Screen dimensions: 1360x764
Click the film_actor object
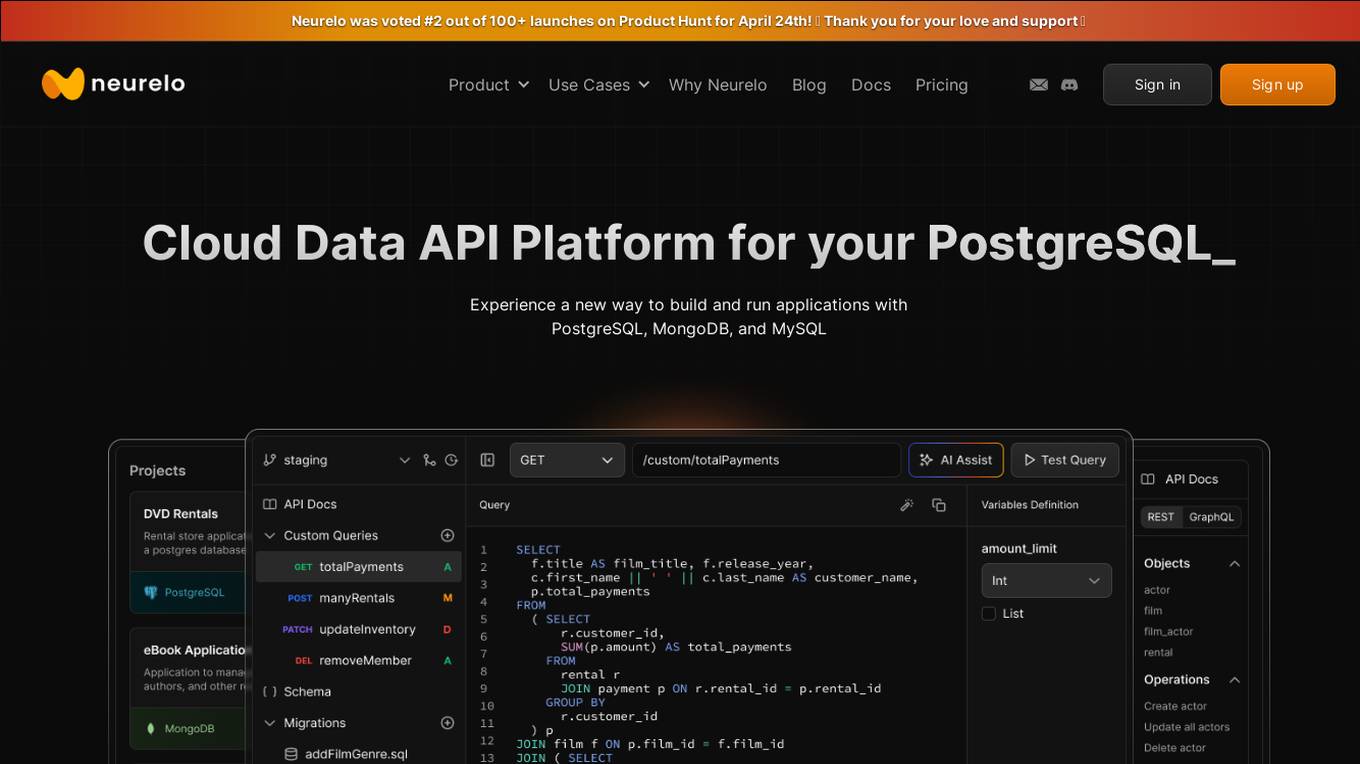pos(1169,632)
